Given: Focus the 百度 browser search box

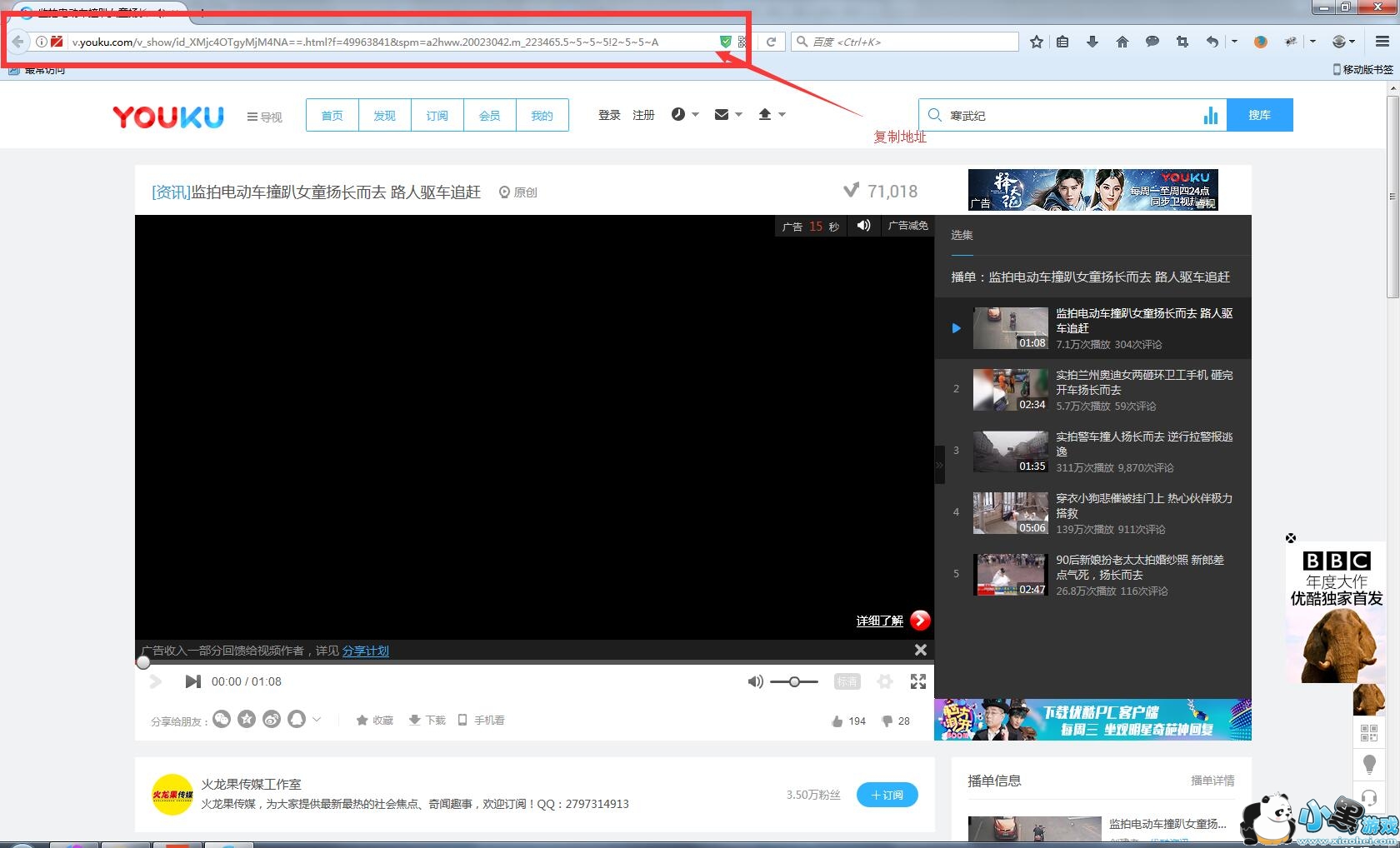Looking at the screenshot, I should click(x=904, y=42).
